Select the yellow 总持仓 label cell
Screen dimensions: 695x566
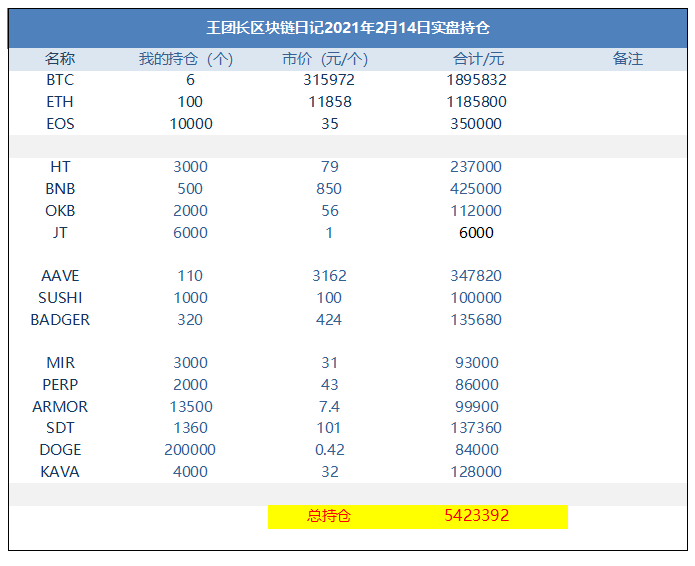[x=328, y=516]
